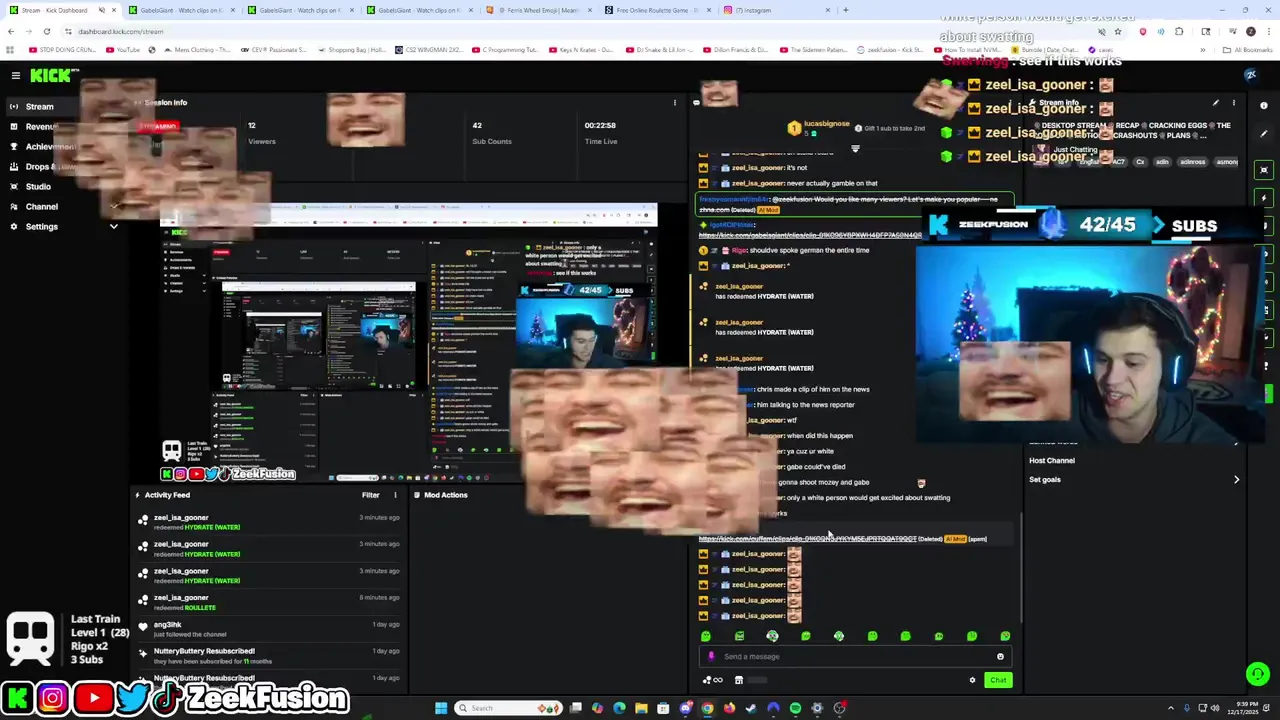Viewport: 1280px width, 720px height.
Task: Click first NutteryButtery Resubscribed entry
Action: (x=270, y=655)
